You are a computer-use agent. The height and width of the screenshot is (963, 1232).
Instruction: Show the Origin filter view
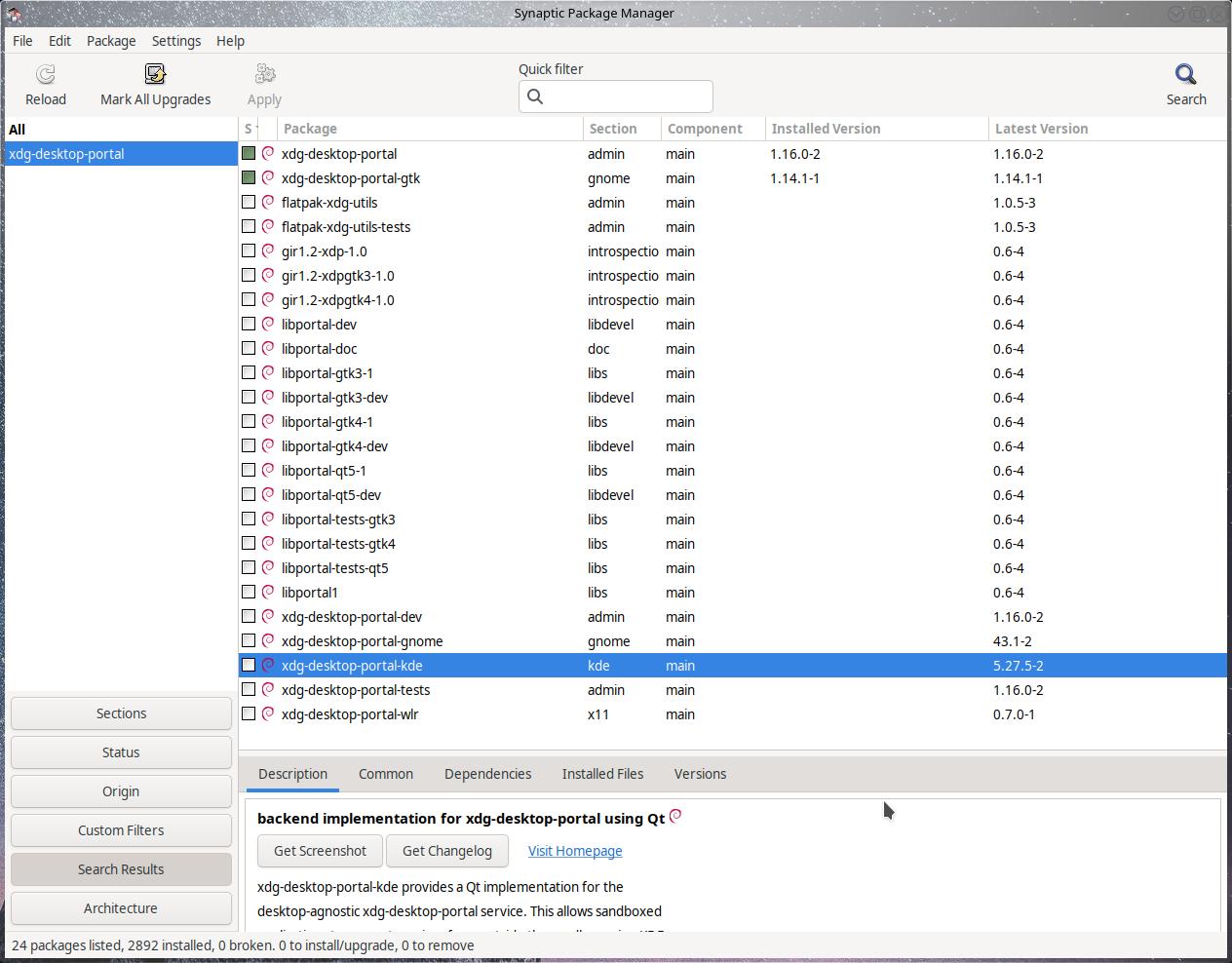[121, 791]
